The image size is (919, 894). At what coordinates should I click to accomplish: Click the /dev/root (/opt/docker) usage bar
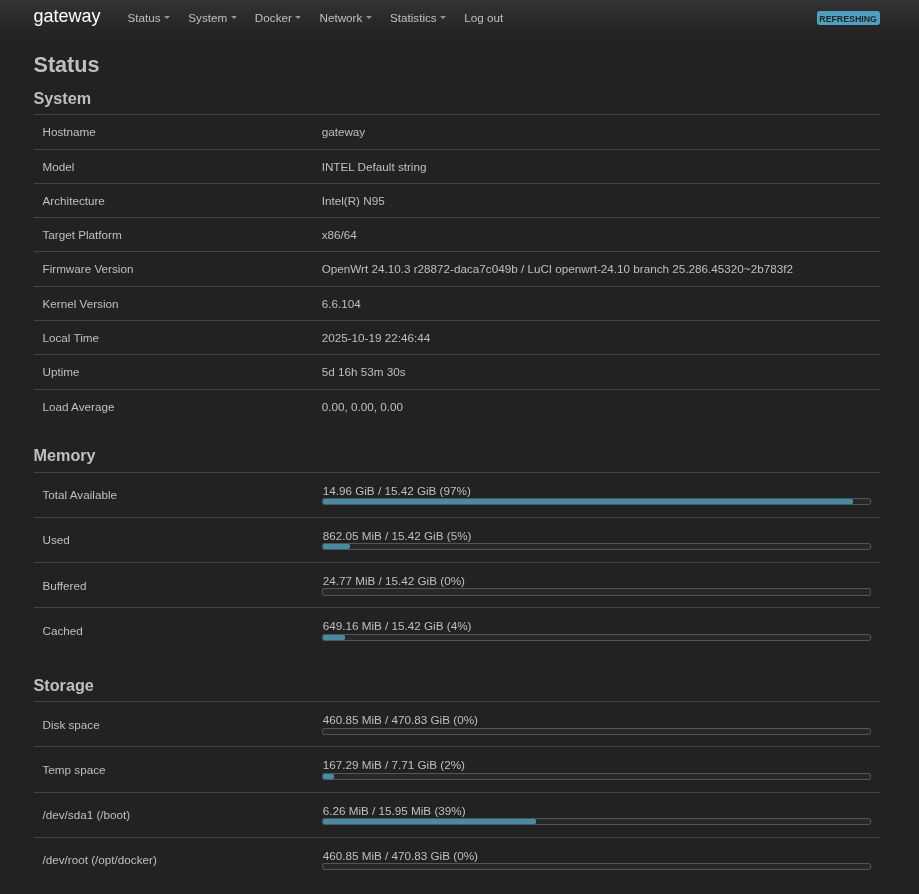point(596,866)
